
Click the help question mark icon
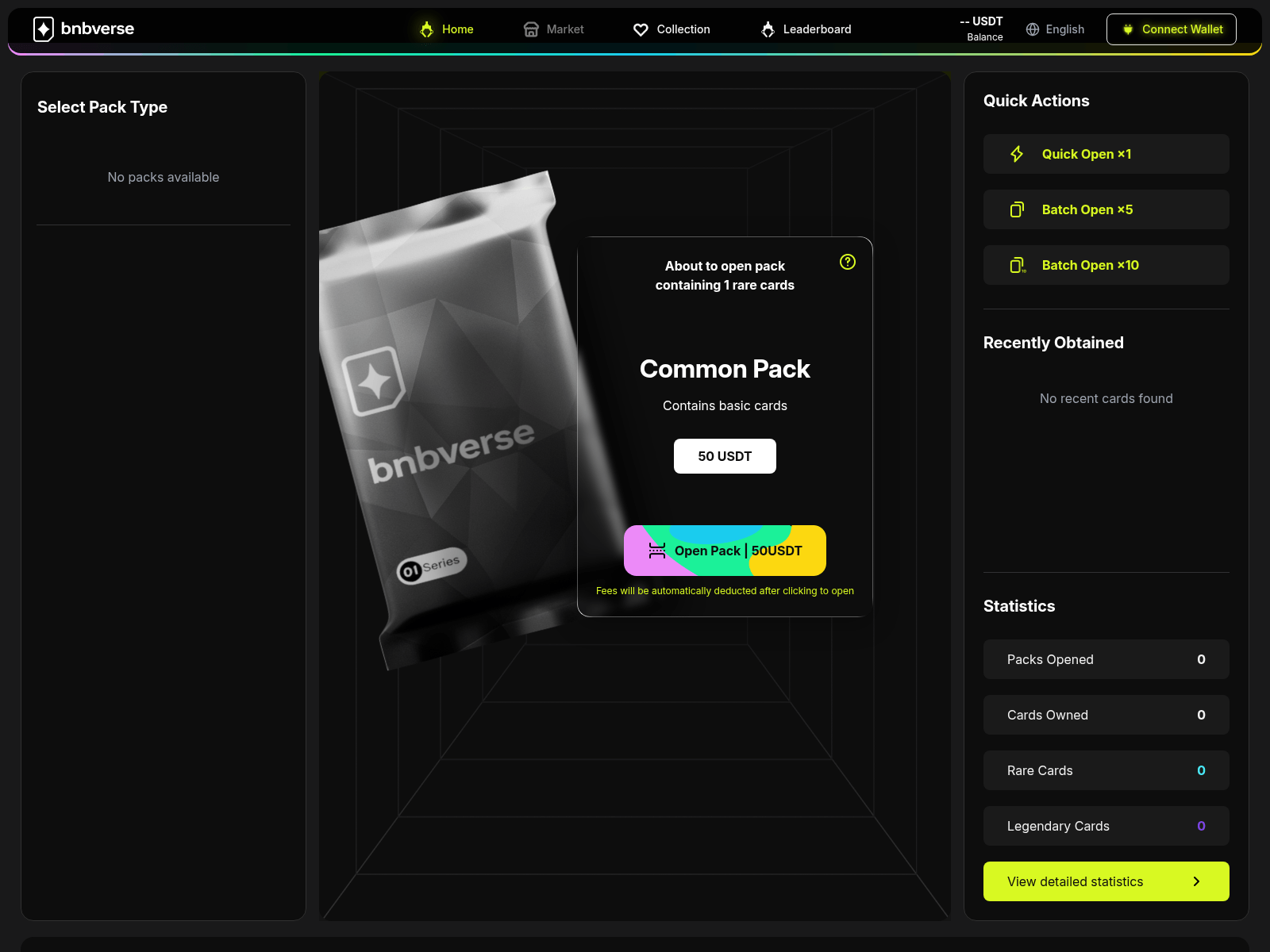[848, 262]
